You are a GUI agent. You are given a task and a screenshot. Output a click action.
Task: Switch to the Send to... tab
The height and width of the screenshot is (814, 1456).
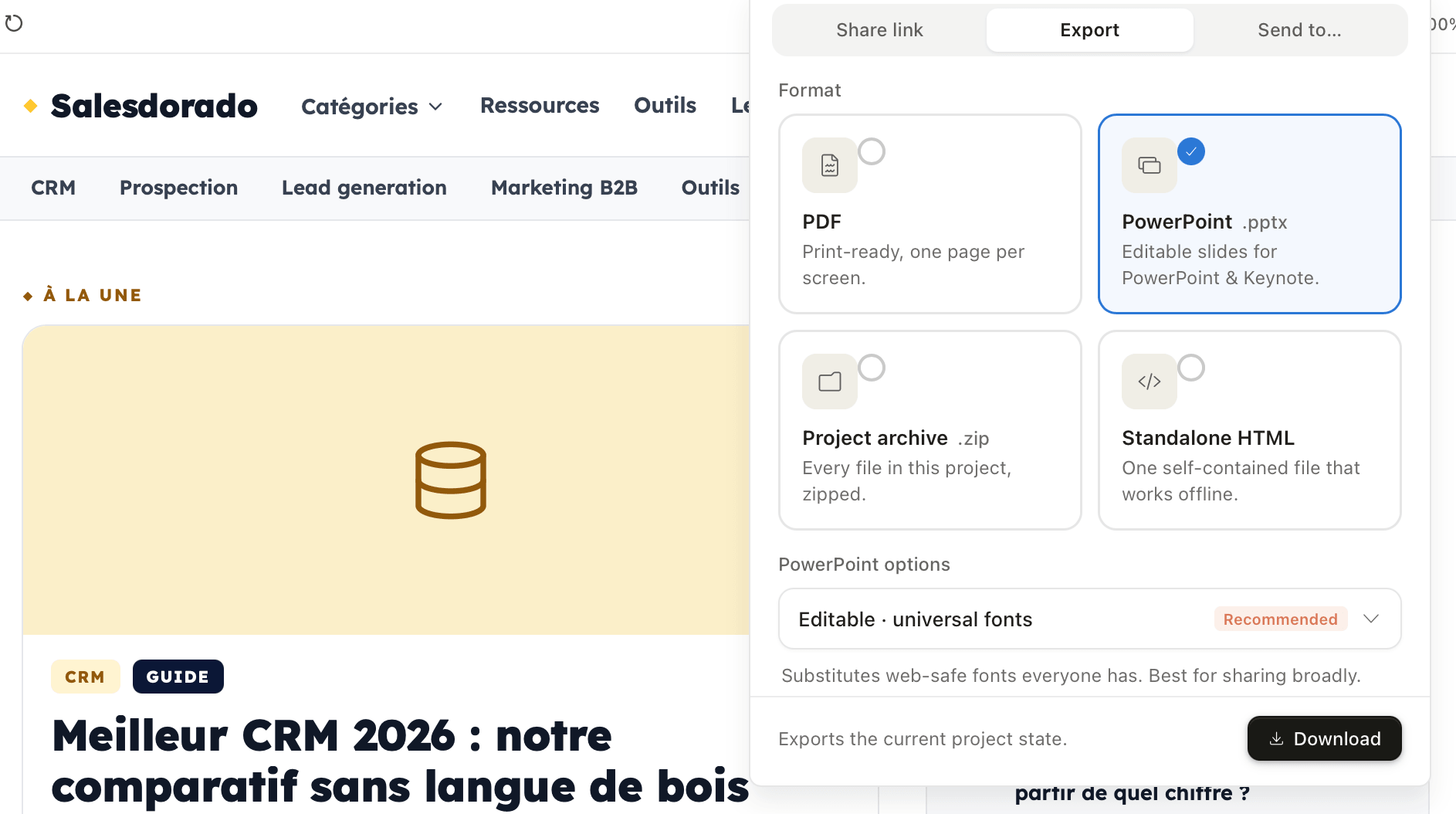pos(1299,30)
